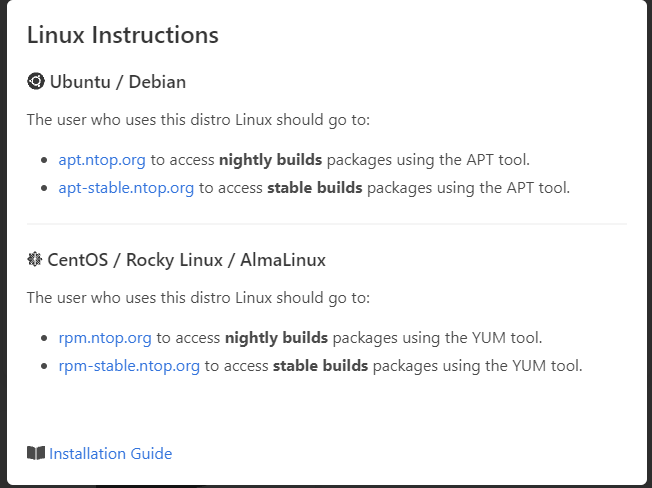
Task: Click bold "nightly builds" in the APT line
Action: pyautogui.click(x=270, y=159)
